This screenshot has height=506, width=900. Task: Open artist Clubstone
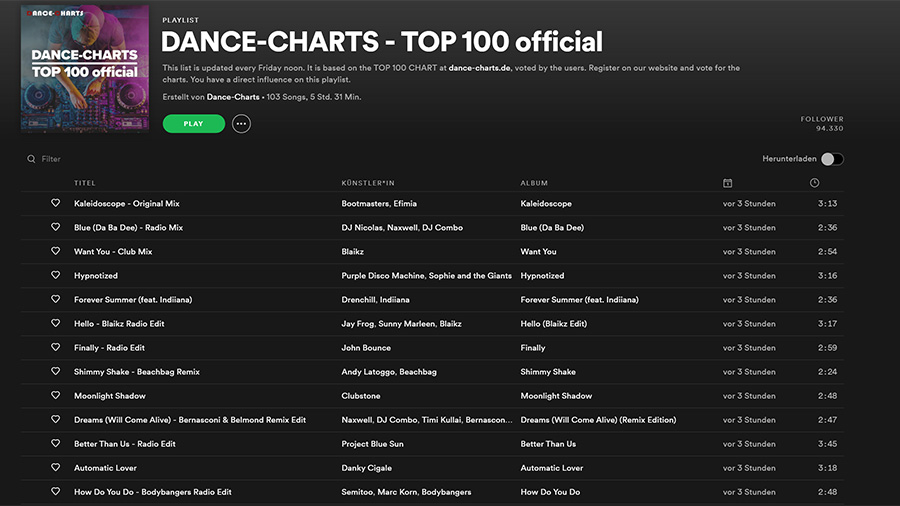[x=361, y=396]
